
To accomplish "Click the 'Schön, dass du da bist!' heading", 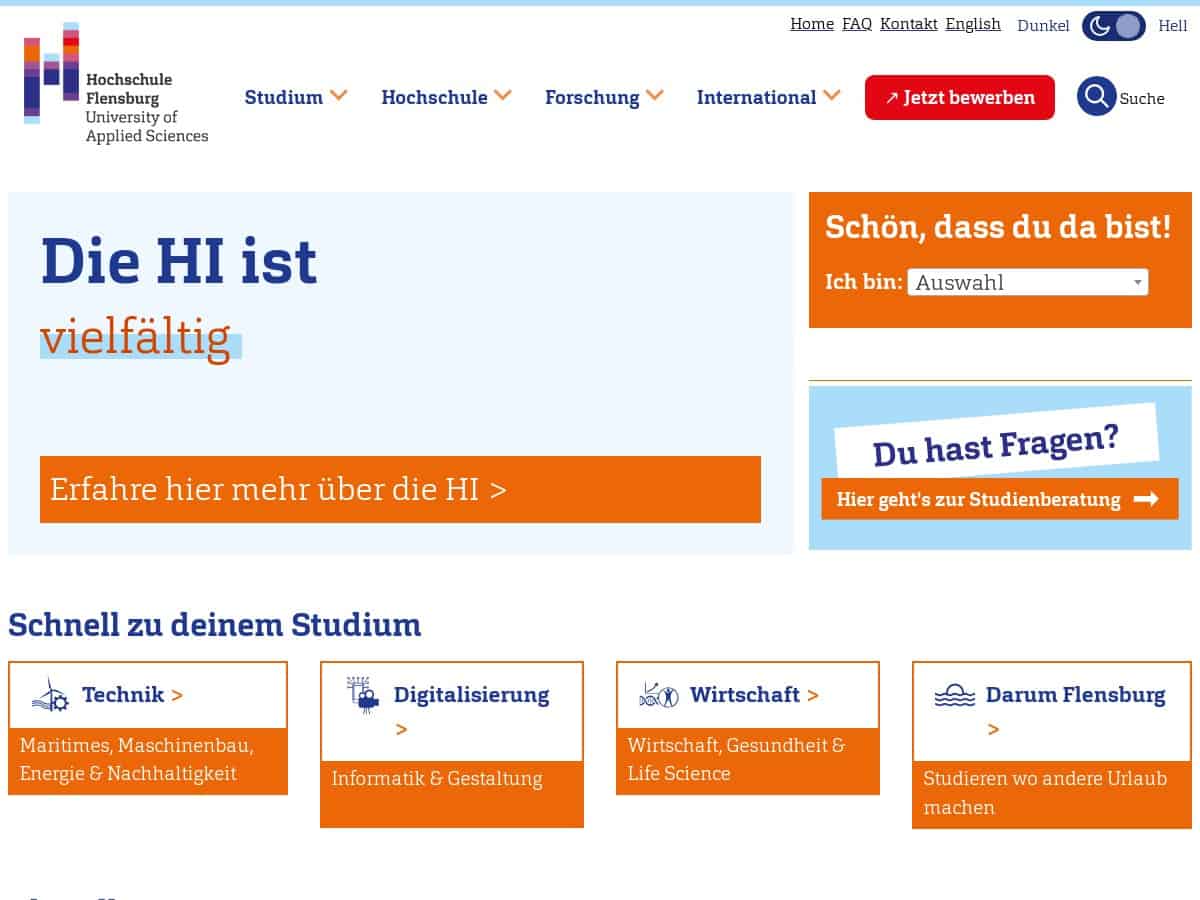I will 998,226.
